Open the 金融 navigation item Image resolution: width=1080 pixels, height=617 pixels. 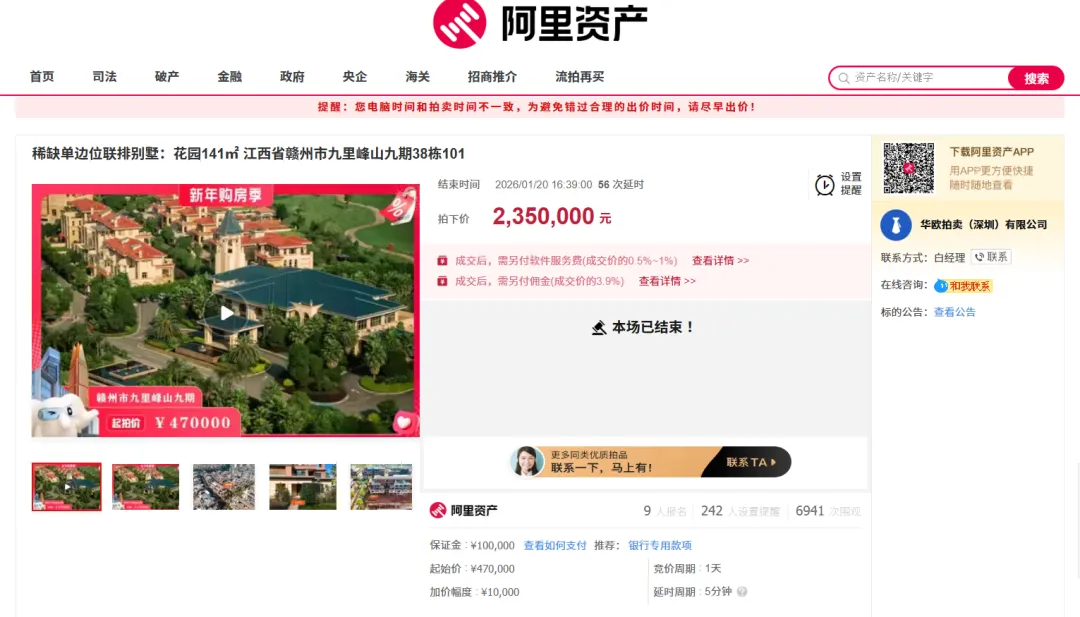pos(230,76)
